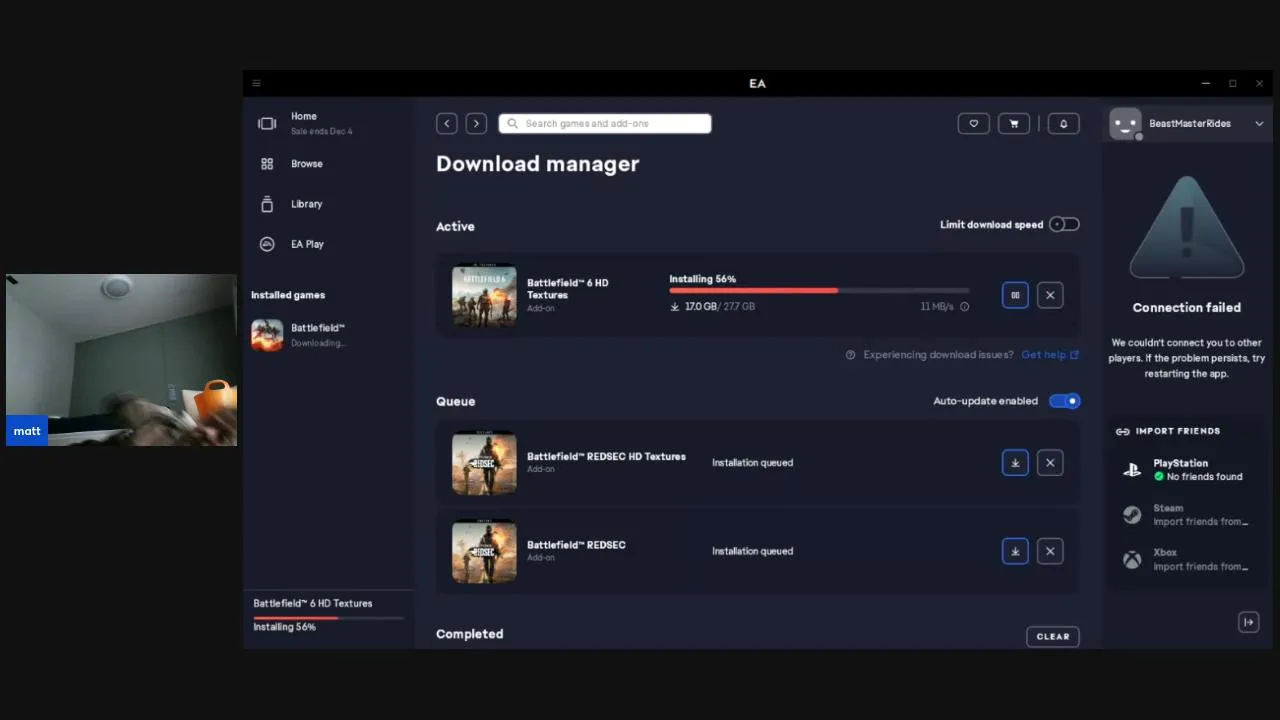Go back with the left arrow button
Image resolution: width=1280 pixels, height=720 pixels.
447,123
